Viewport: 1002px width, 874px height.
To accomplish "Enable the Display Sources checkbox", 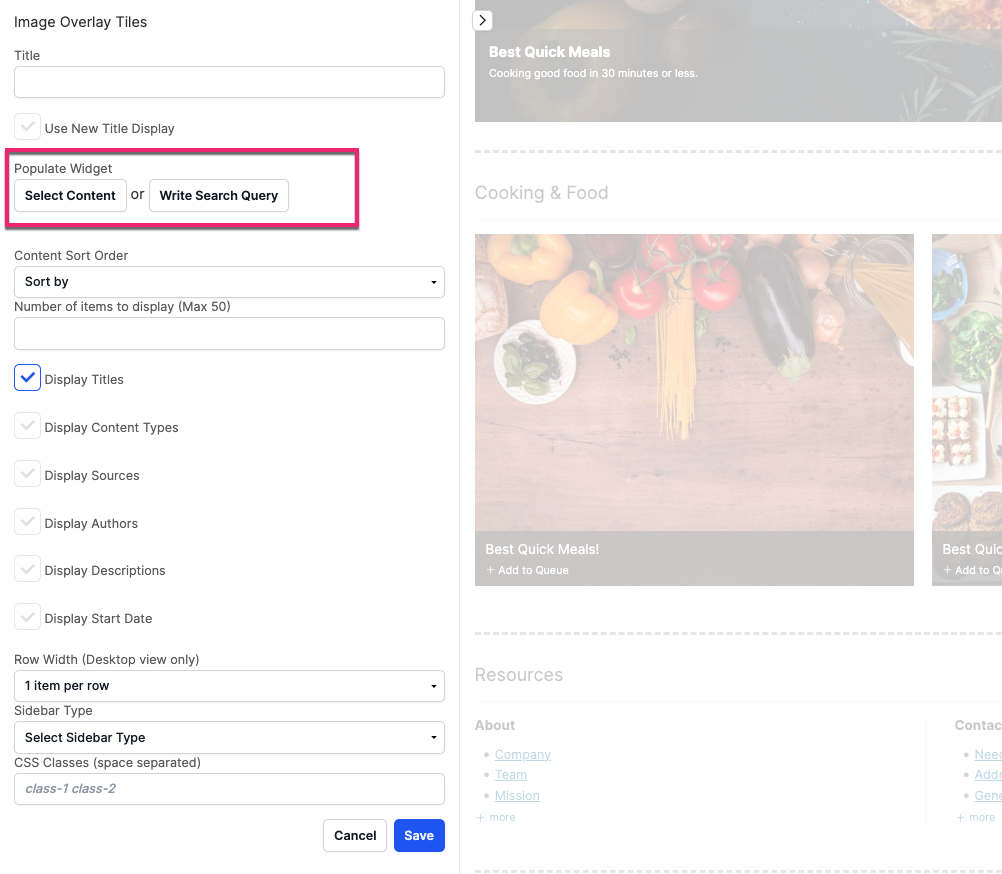I will (28, 474).
